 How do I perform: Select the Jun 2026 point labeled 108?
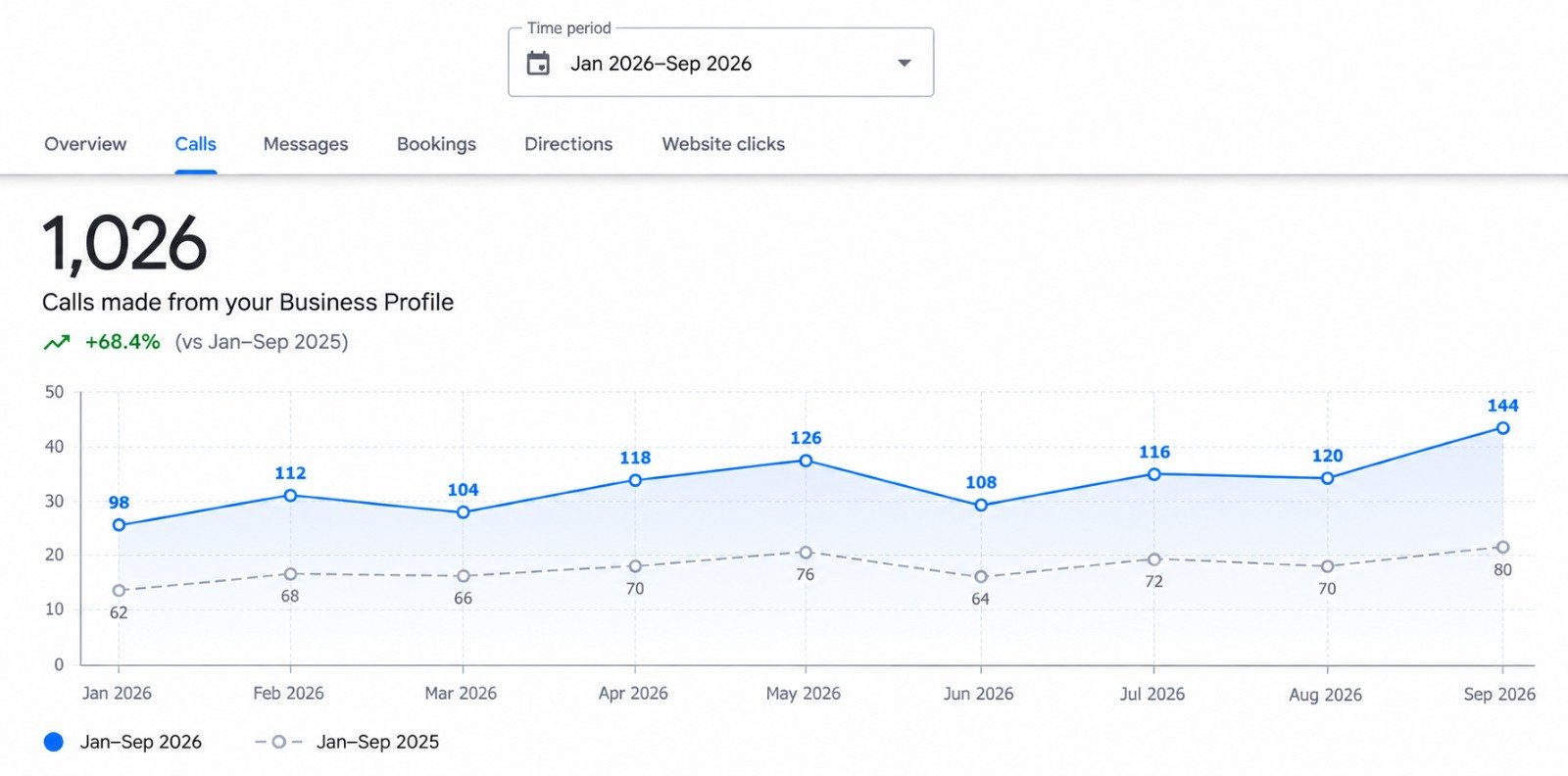click(x=981, y=506)
